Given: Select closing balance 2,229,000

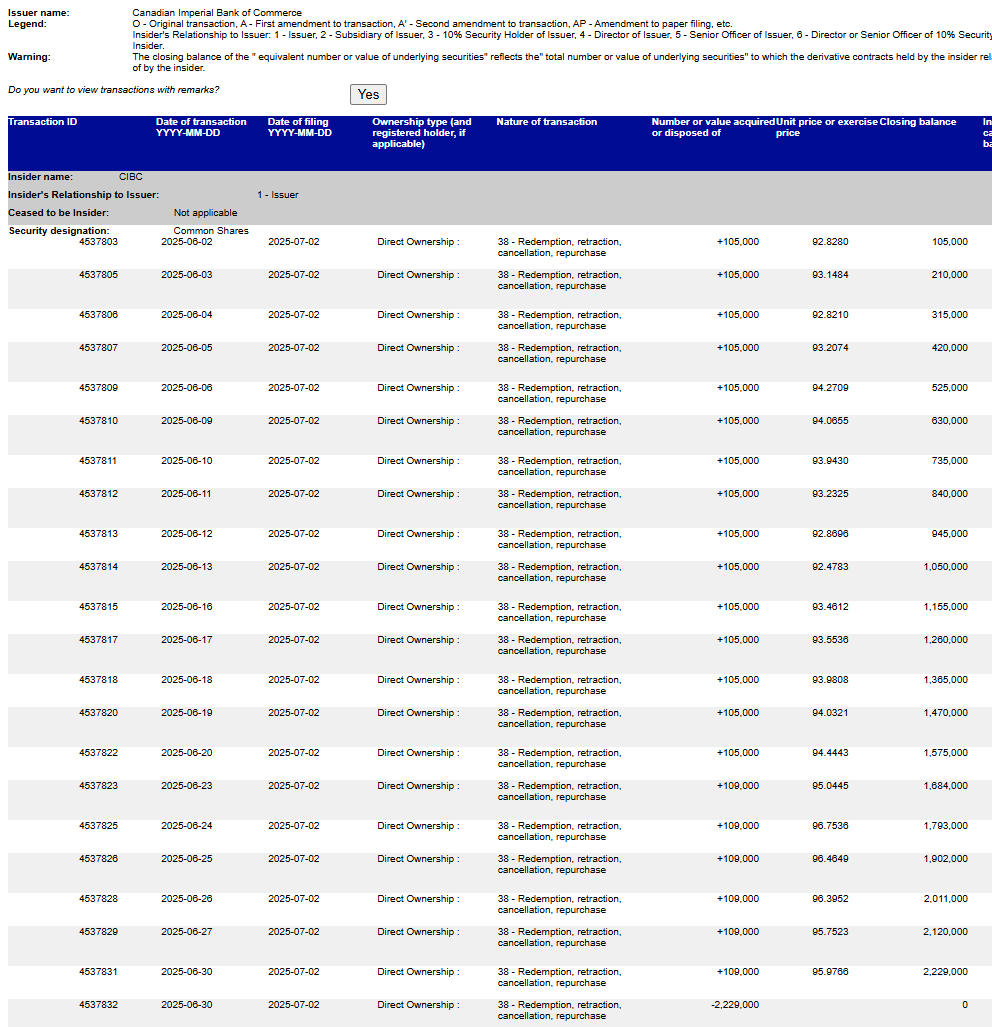Looking at the screenshot, I should click(x=946, y=972).
